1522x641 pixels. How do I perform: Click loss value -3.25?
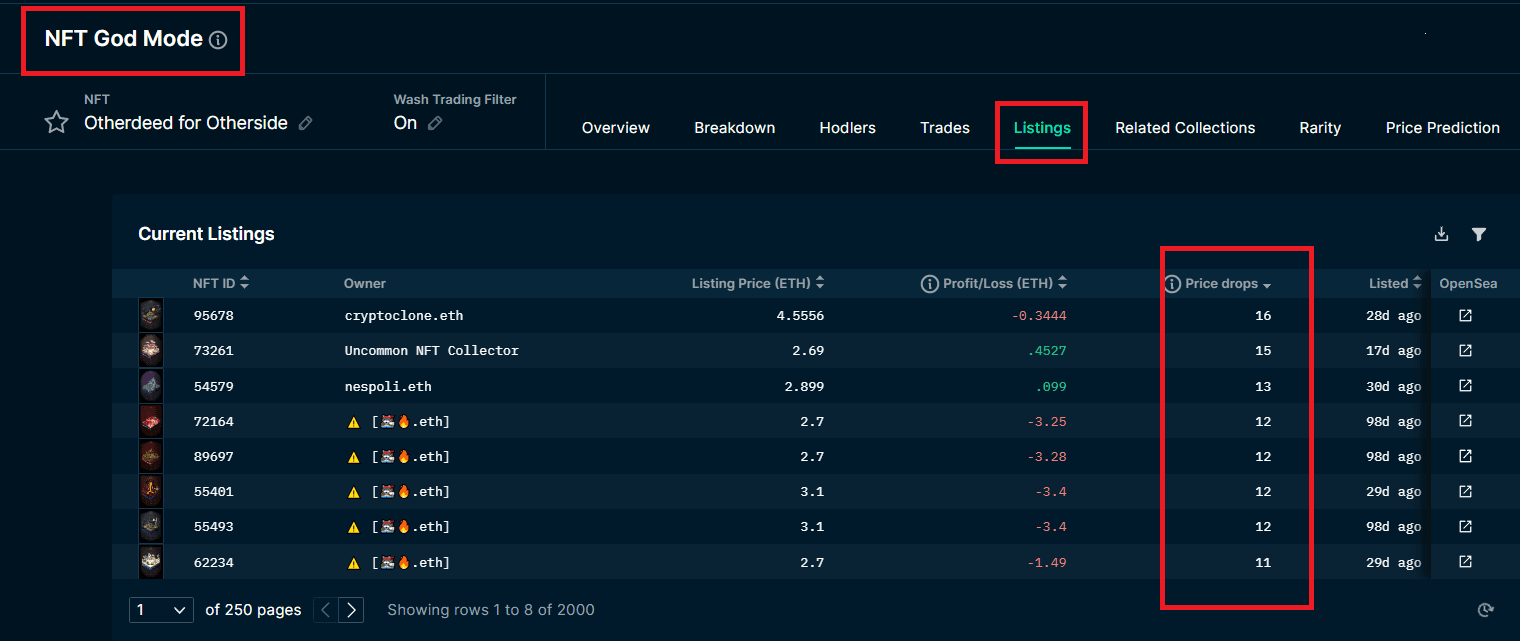(1047, 422)
